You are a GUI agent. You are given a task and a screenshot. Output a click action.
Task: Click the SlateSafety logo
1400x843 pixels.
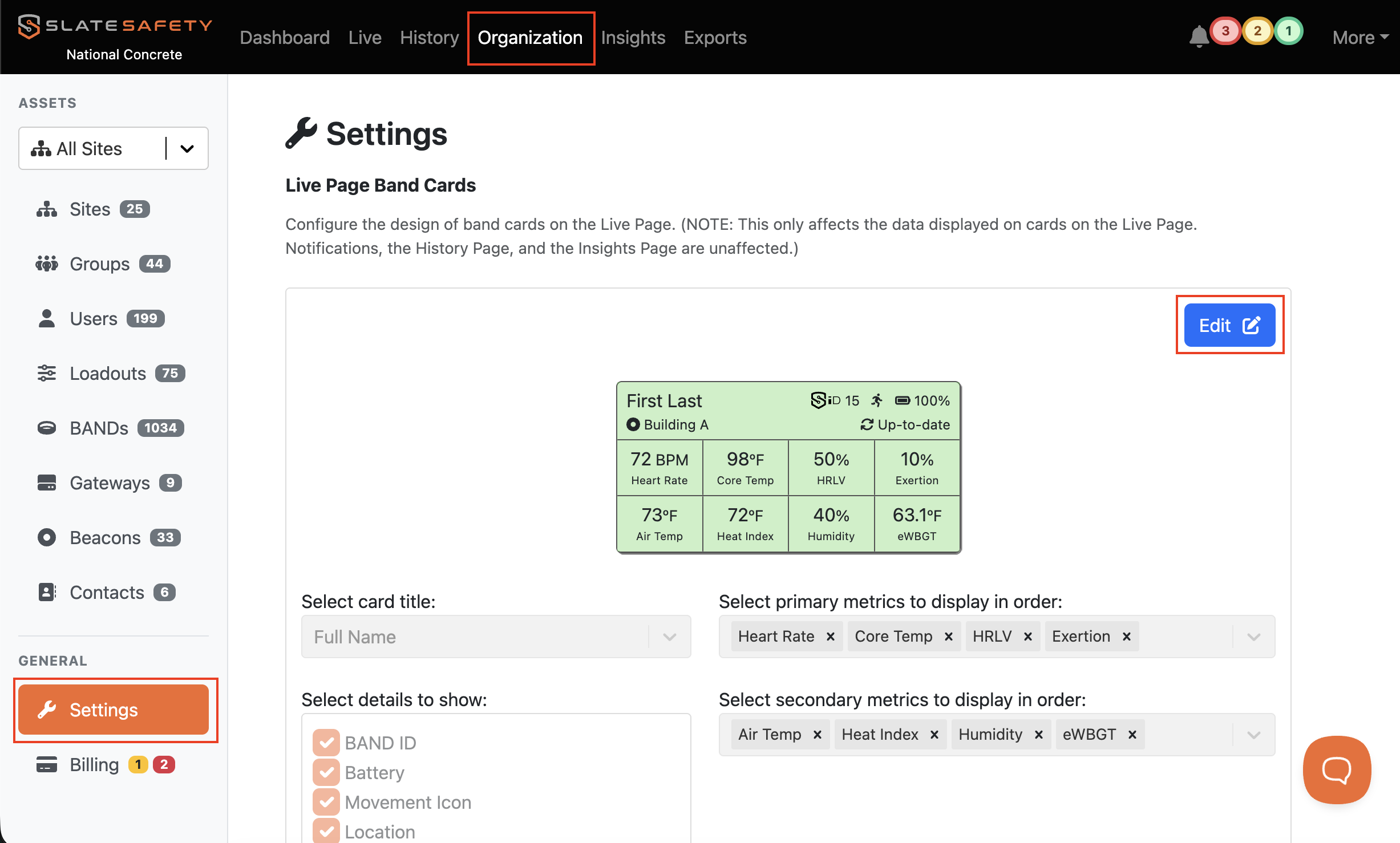[x=115, y=26]
